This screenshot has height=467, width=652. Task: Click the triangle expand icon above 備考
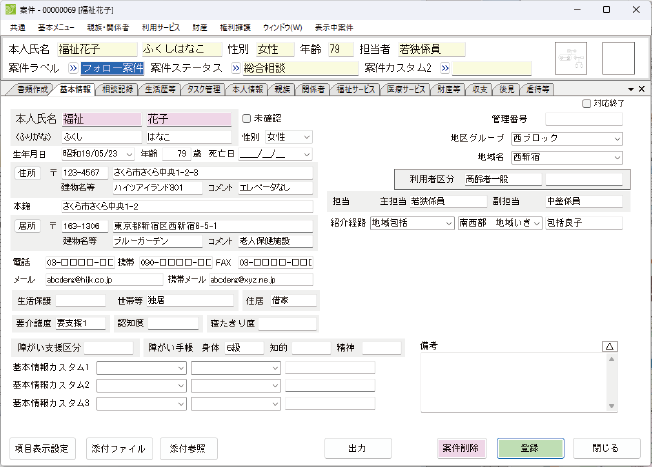[609, 347]
